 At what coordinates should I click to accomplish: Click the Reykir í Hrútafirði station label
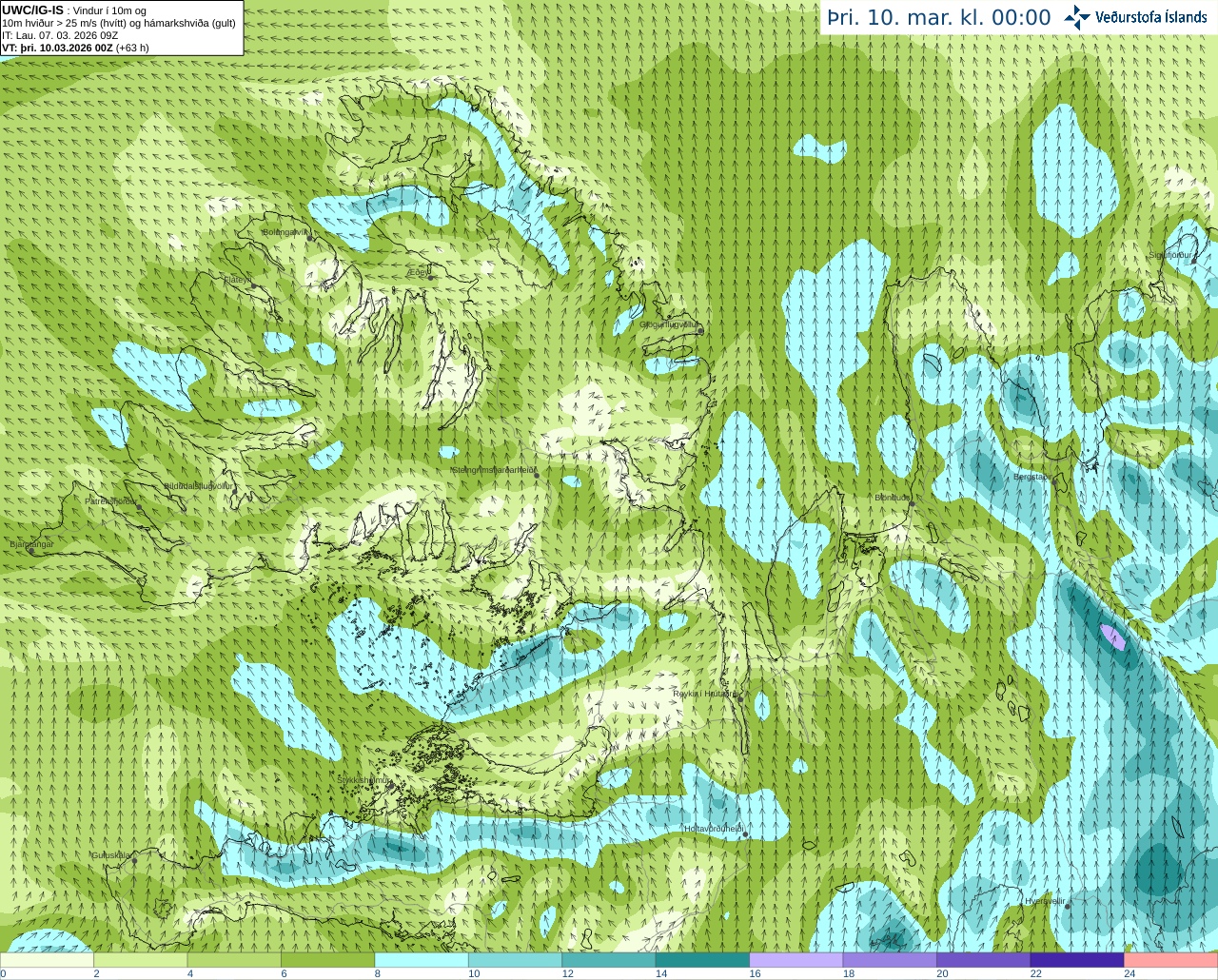tap(705, 694)
